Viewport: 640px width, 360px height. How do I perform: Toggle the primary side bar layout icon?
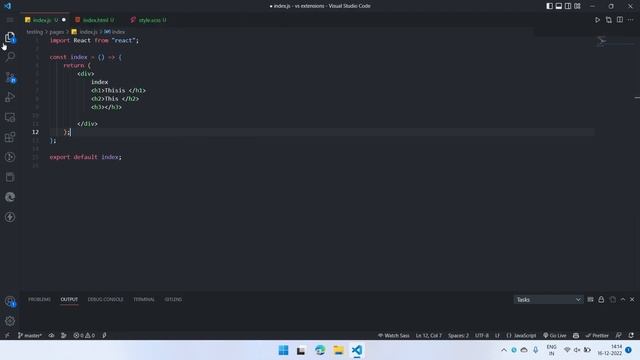pyautogui.click(x=549, y=6)
